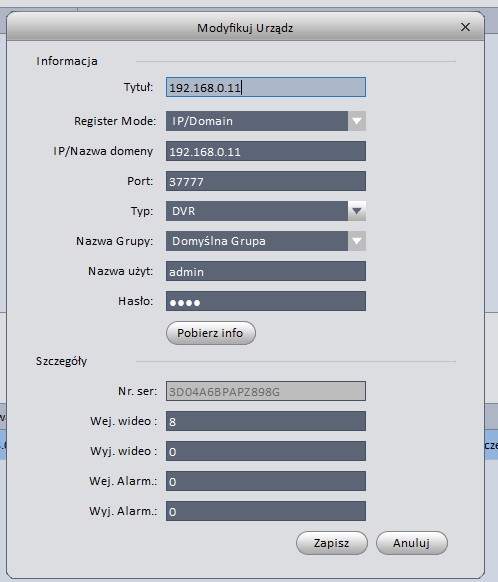Focus the Wej. Alarm. field
The height and width of the screenshot is (582, 498).
(266, 481)
